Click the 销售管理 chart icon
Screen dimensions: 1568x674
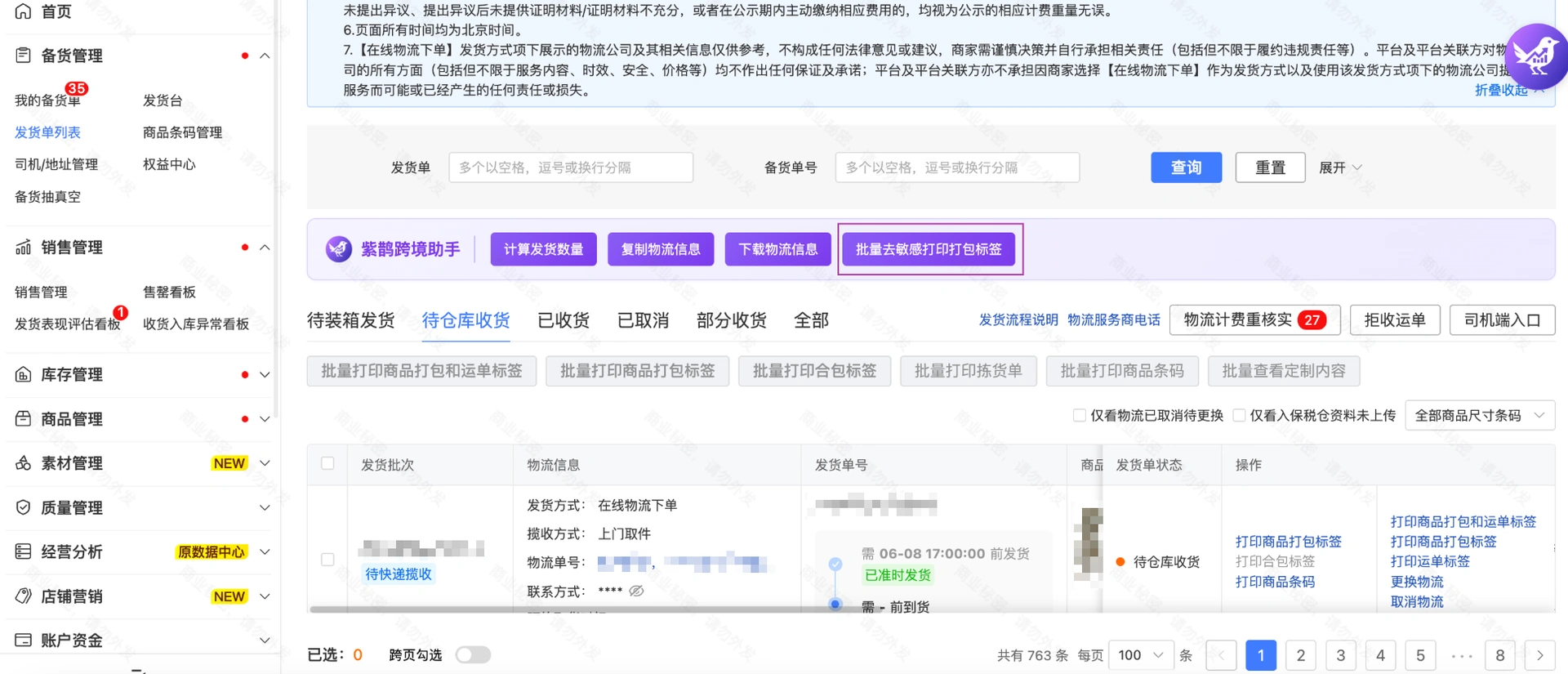click(23, 248)
